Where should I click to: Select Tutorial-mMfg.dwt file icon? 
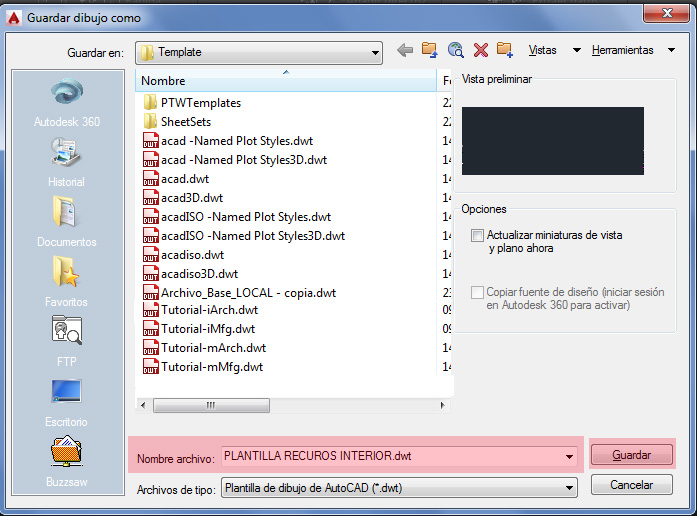pyautogui.click(x=150, y=367)
